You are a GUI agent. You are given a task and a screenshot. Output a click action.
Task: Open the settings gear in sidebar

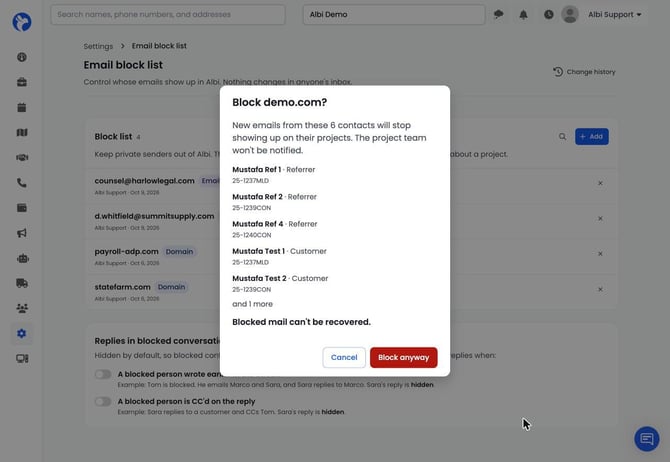pyautogui.click(x=22, y=333)
